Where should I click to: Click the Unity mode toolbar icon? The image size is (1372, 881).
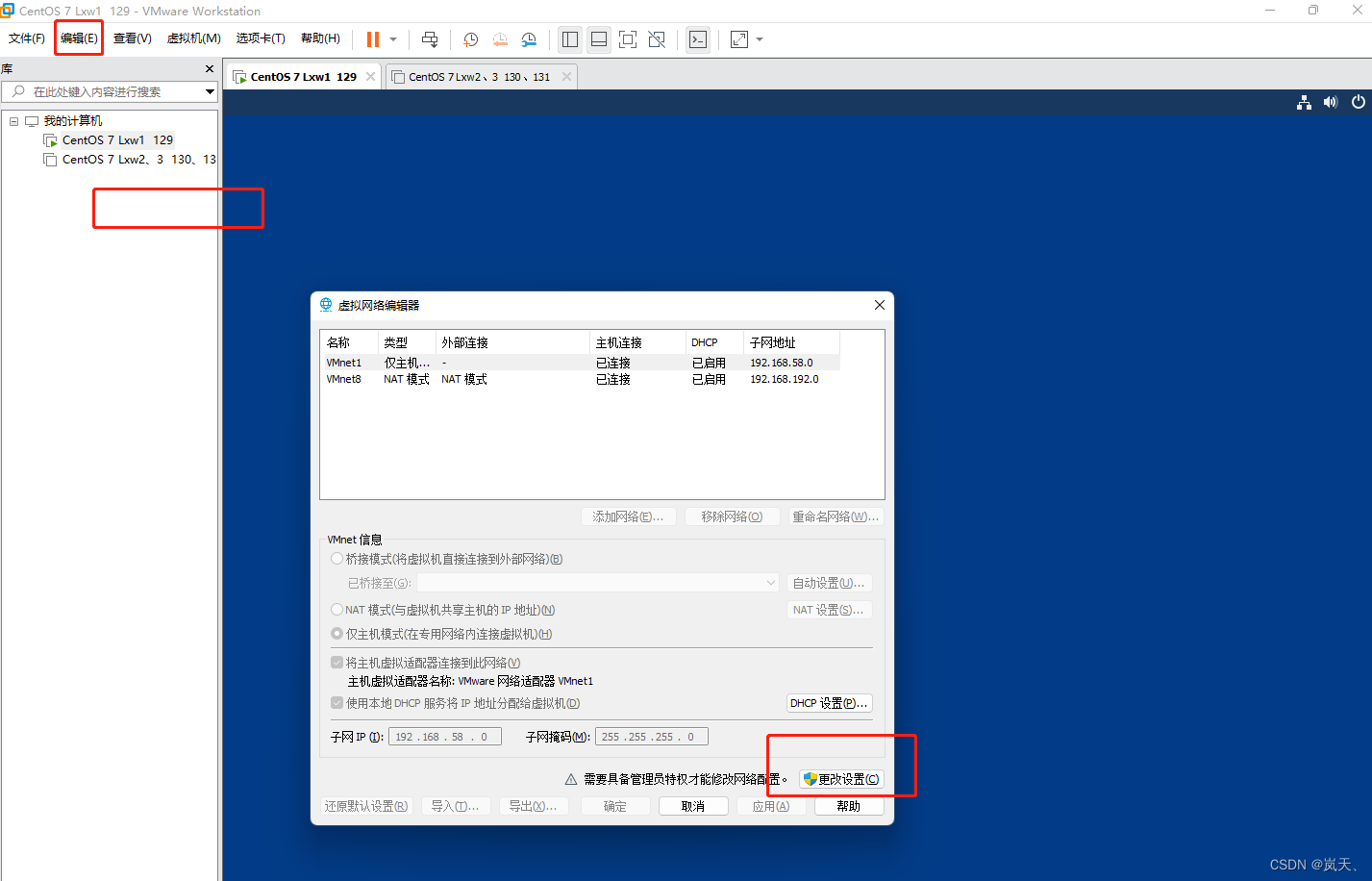(657, 39)
